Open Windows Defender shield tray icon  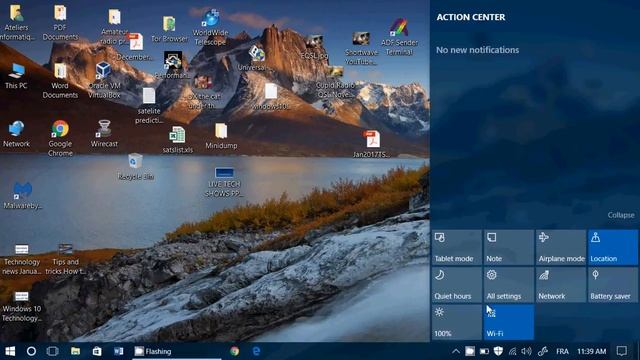coord(498,351)
